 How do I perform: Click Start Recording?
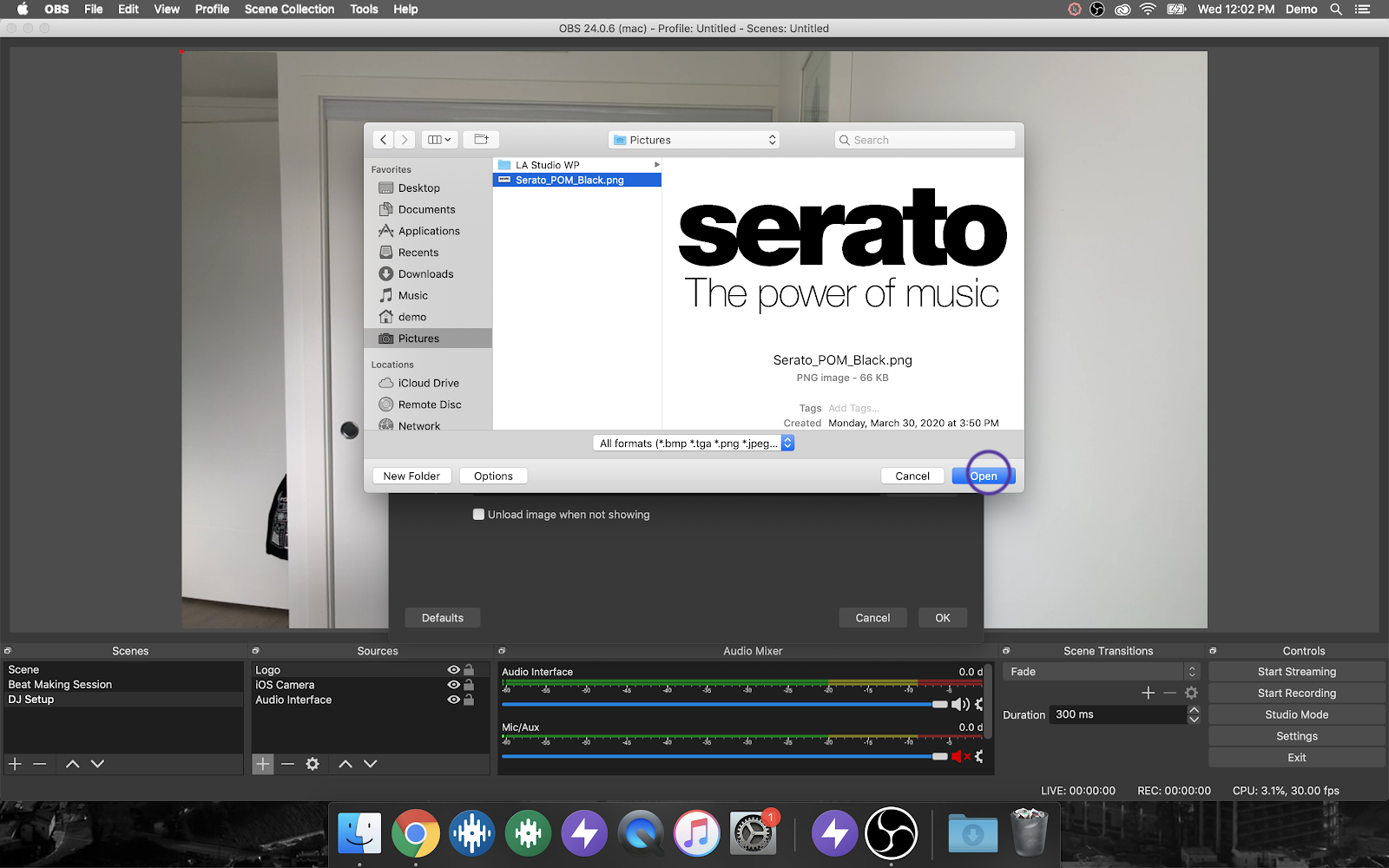click(1297, 694)
